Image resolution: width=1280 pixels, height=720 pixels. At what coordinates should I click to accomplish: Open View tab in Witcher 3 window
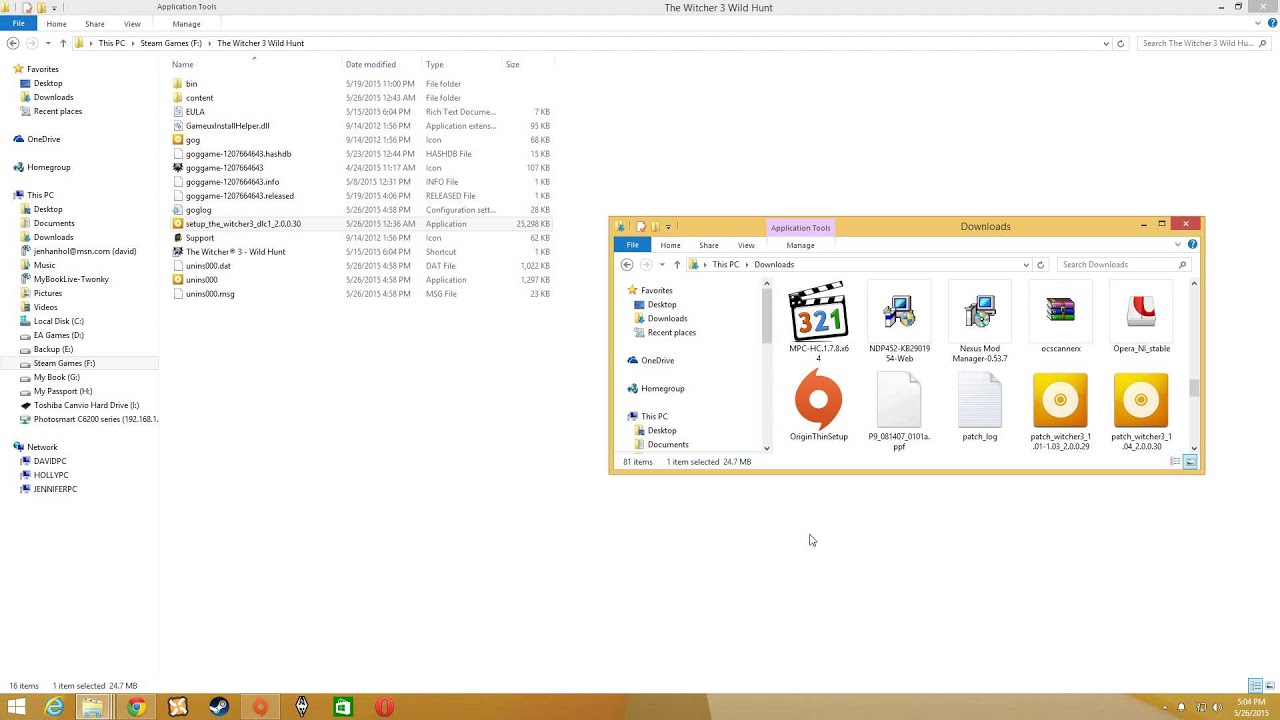[x=132, y=23]
